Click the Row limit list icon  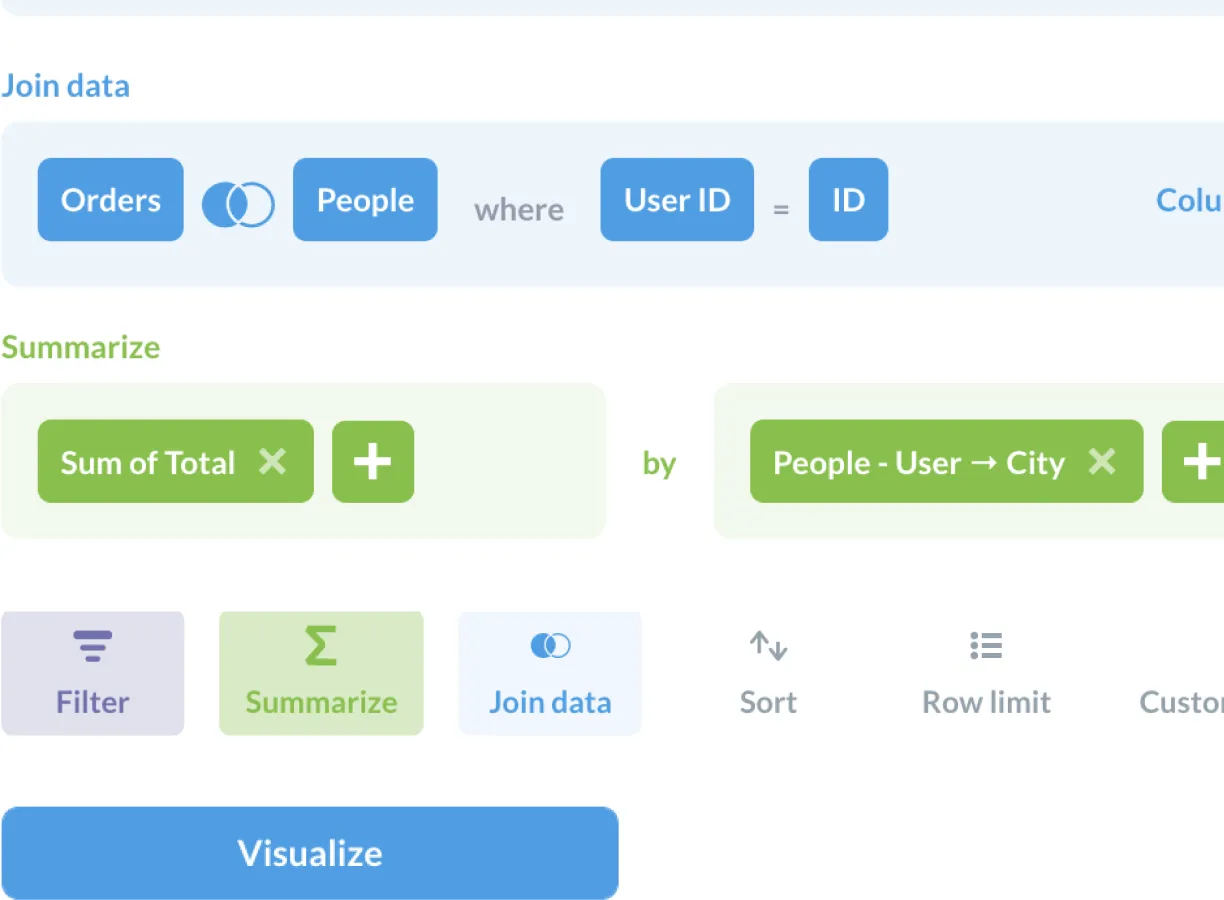click(x=986, y=646)
